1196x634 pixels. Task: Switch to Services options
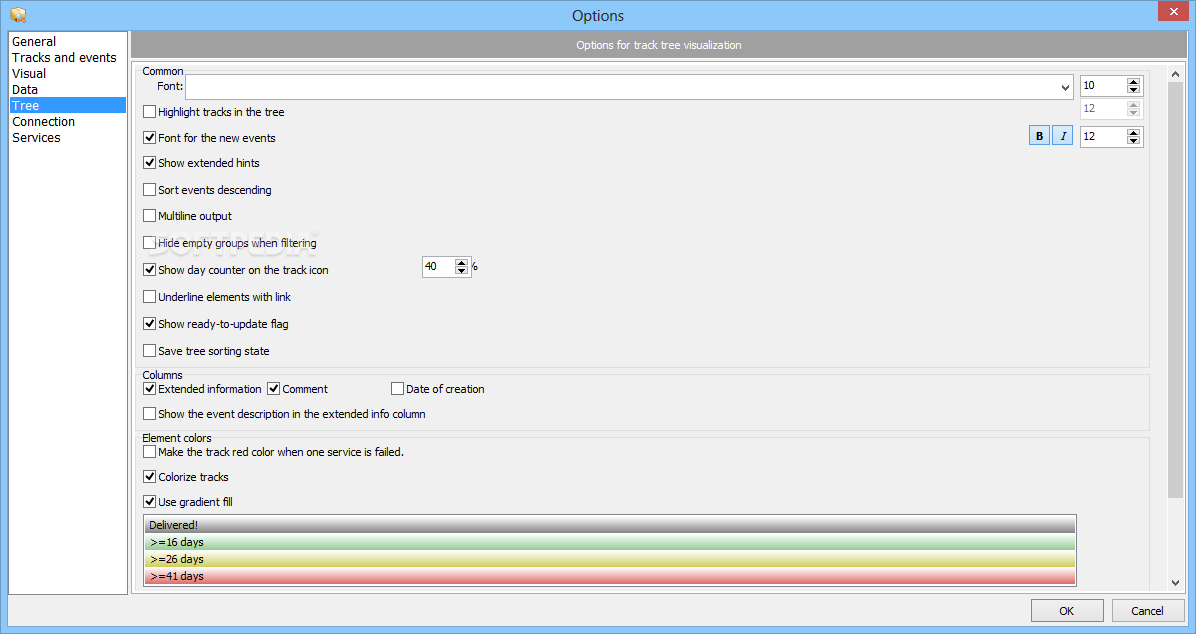pyautogui.click(x=36, y=137)
